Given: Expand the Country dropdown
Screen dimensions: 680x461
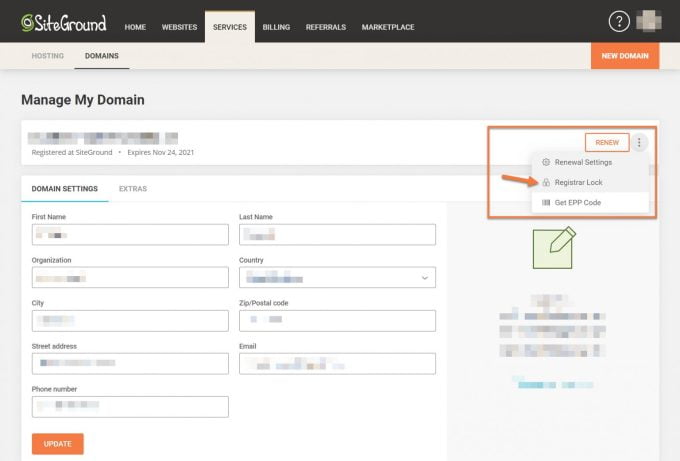Looking at the screenshot, I should (424, 277).
